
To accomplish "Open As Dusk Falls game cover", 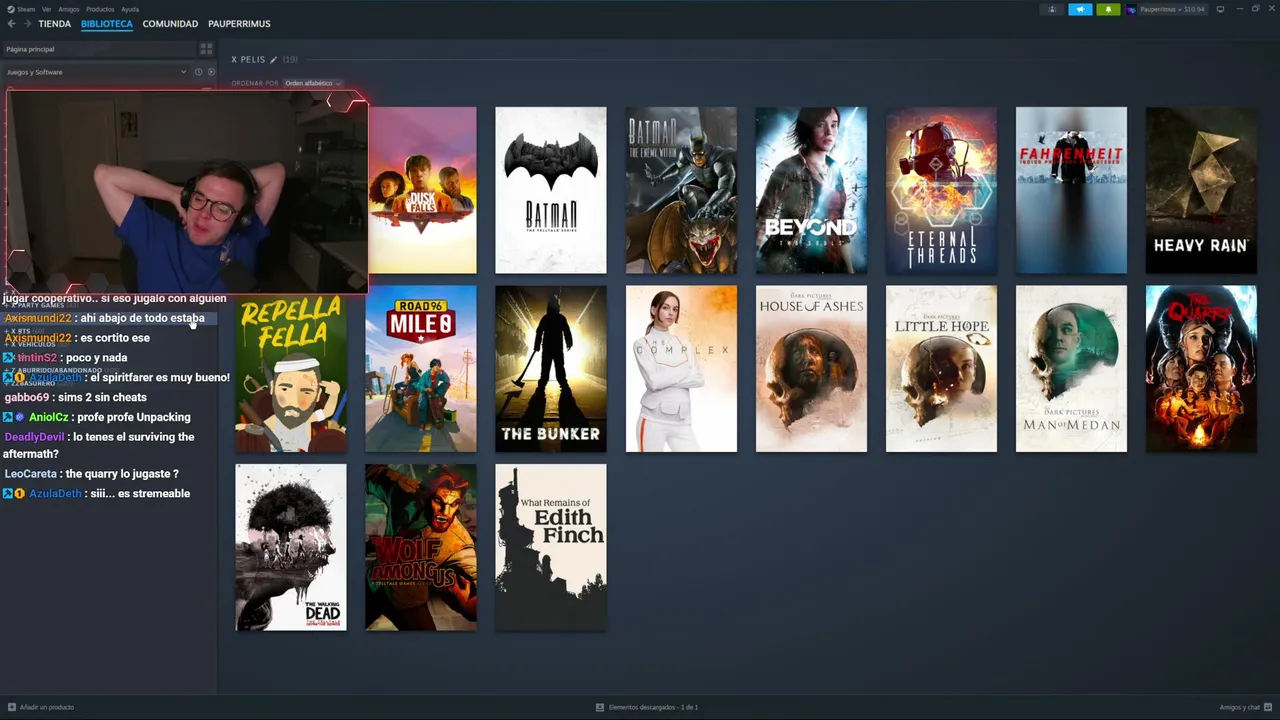I will click(422, 190).
